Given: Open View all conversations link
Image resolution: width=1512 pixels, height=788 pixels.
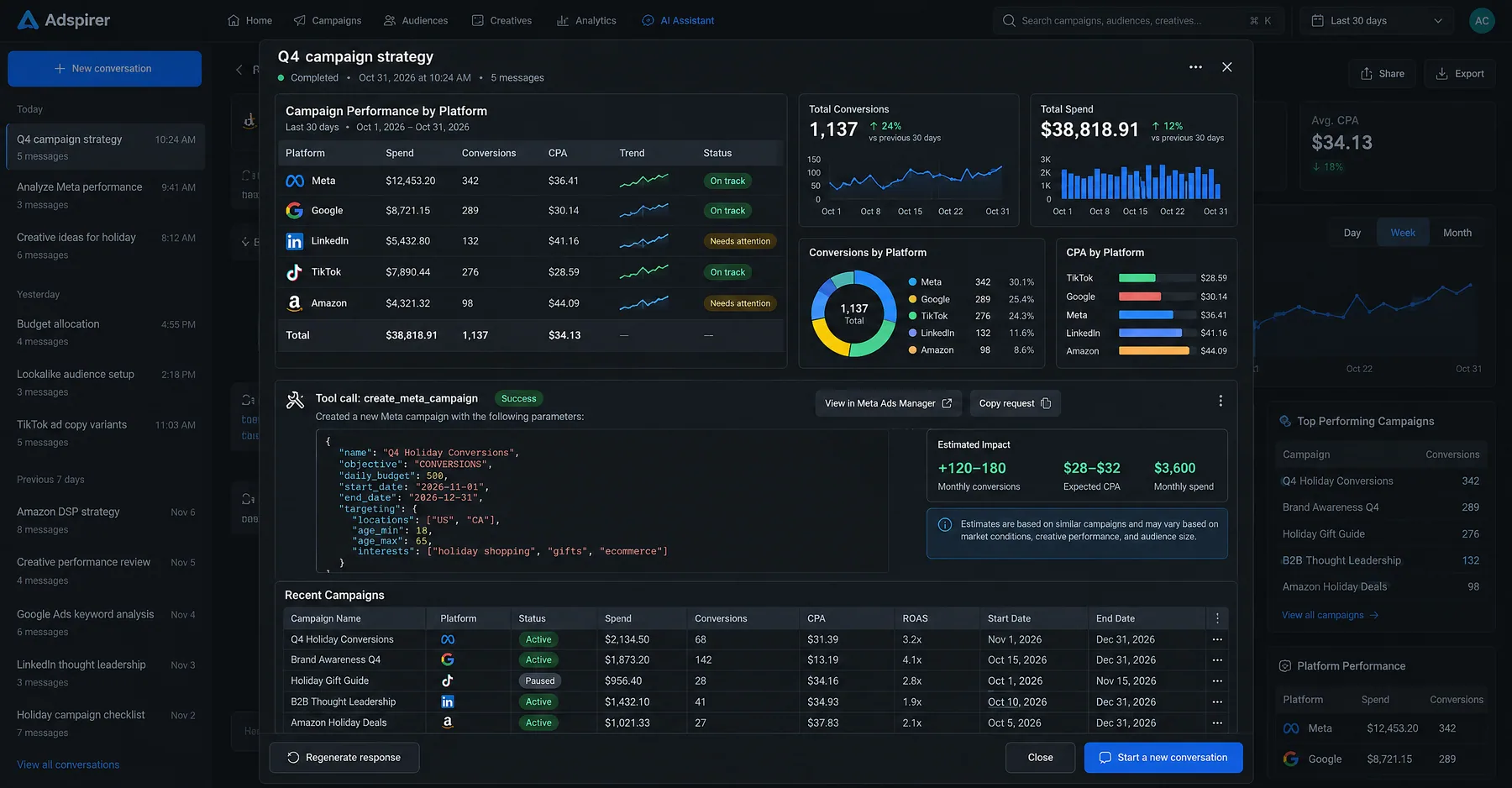Looking at the screenshot, I should [68, 764].
